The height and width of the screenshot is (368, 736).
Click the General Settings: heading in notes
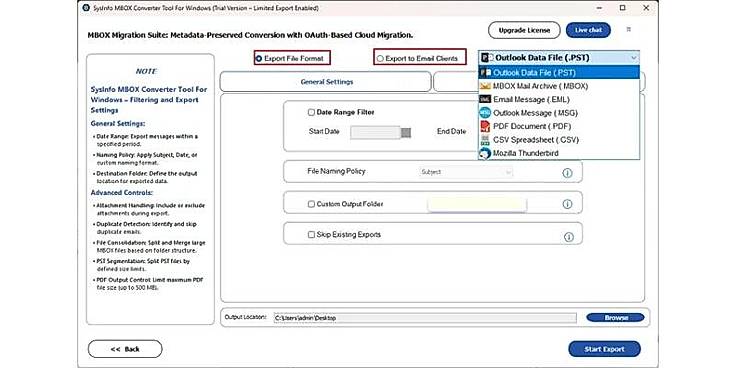point(118,123)
